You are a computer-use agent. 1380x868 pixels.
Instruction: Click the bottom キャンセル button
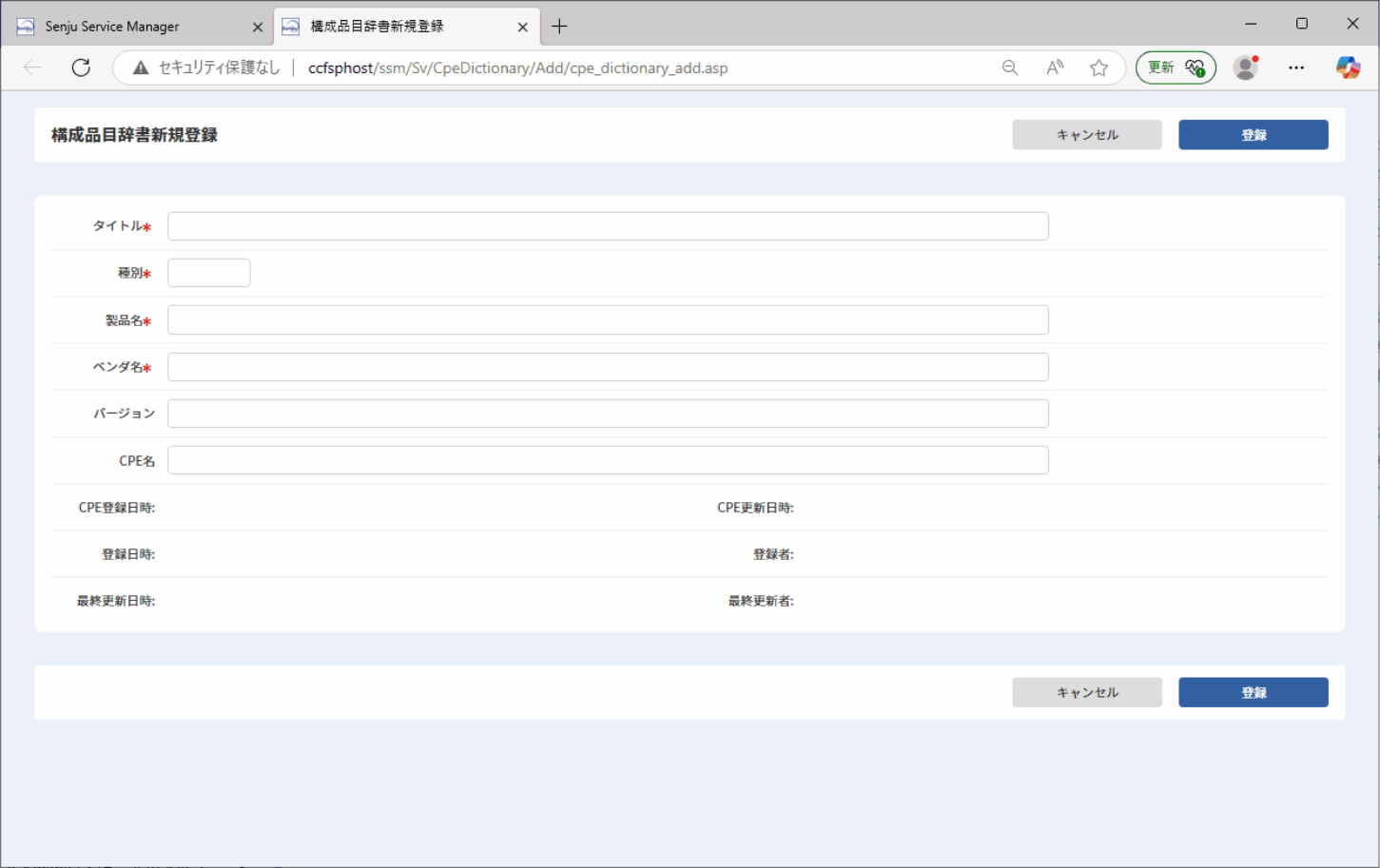tap(1087, 692)
